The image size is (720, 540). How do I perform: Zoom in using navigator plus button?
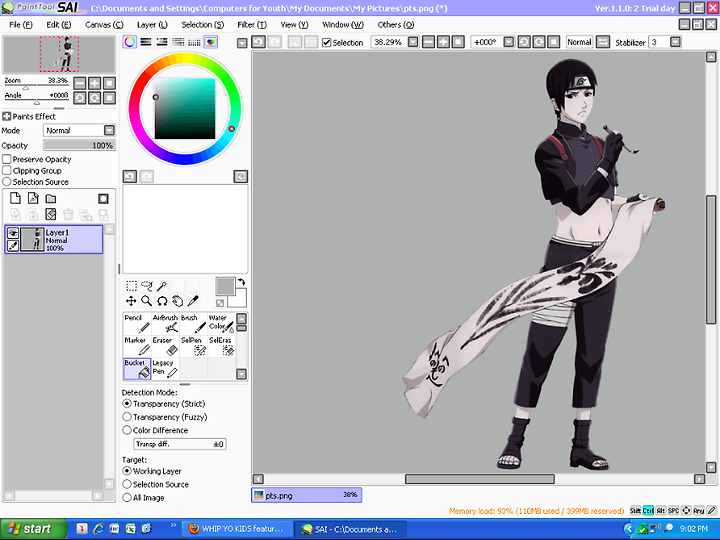pos(95,83)
